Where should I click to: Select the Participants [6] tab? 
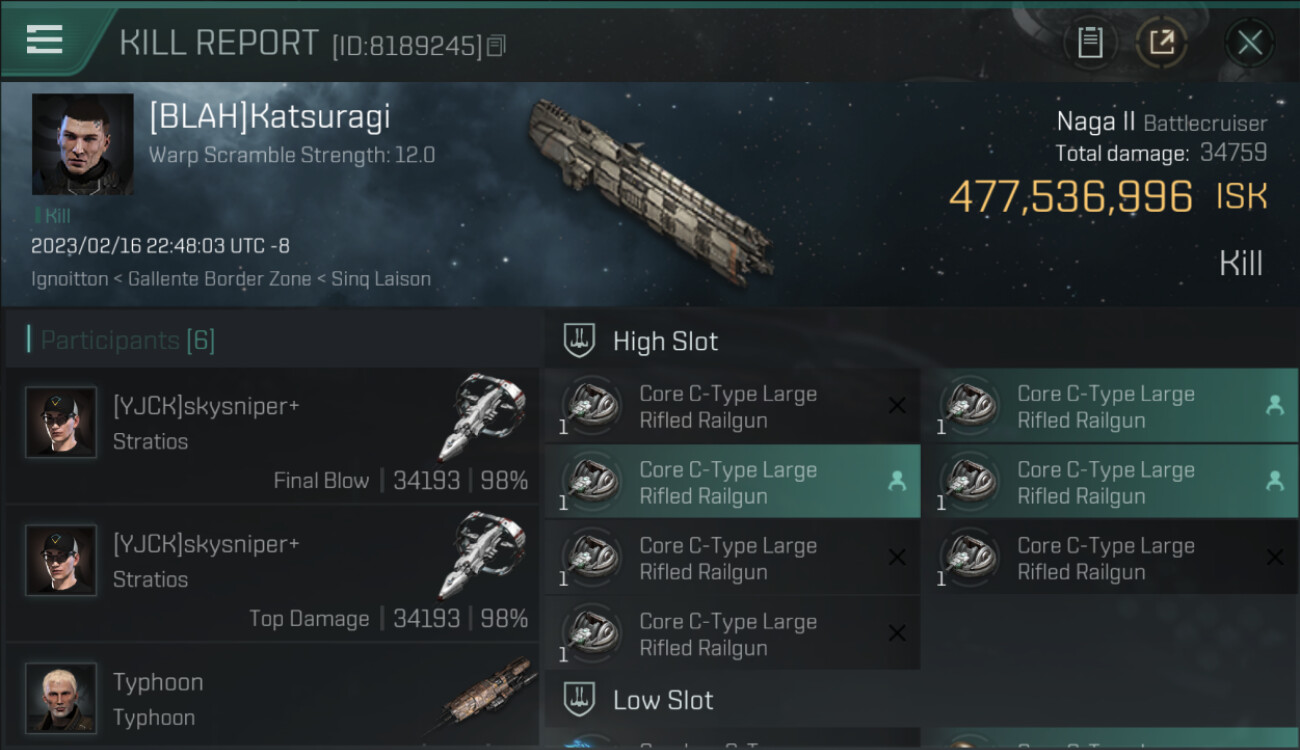pos(127,340)
